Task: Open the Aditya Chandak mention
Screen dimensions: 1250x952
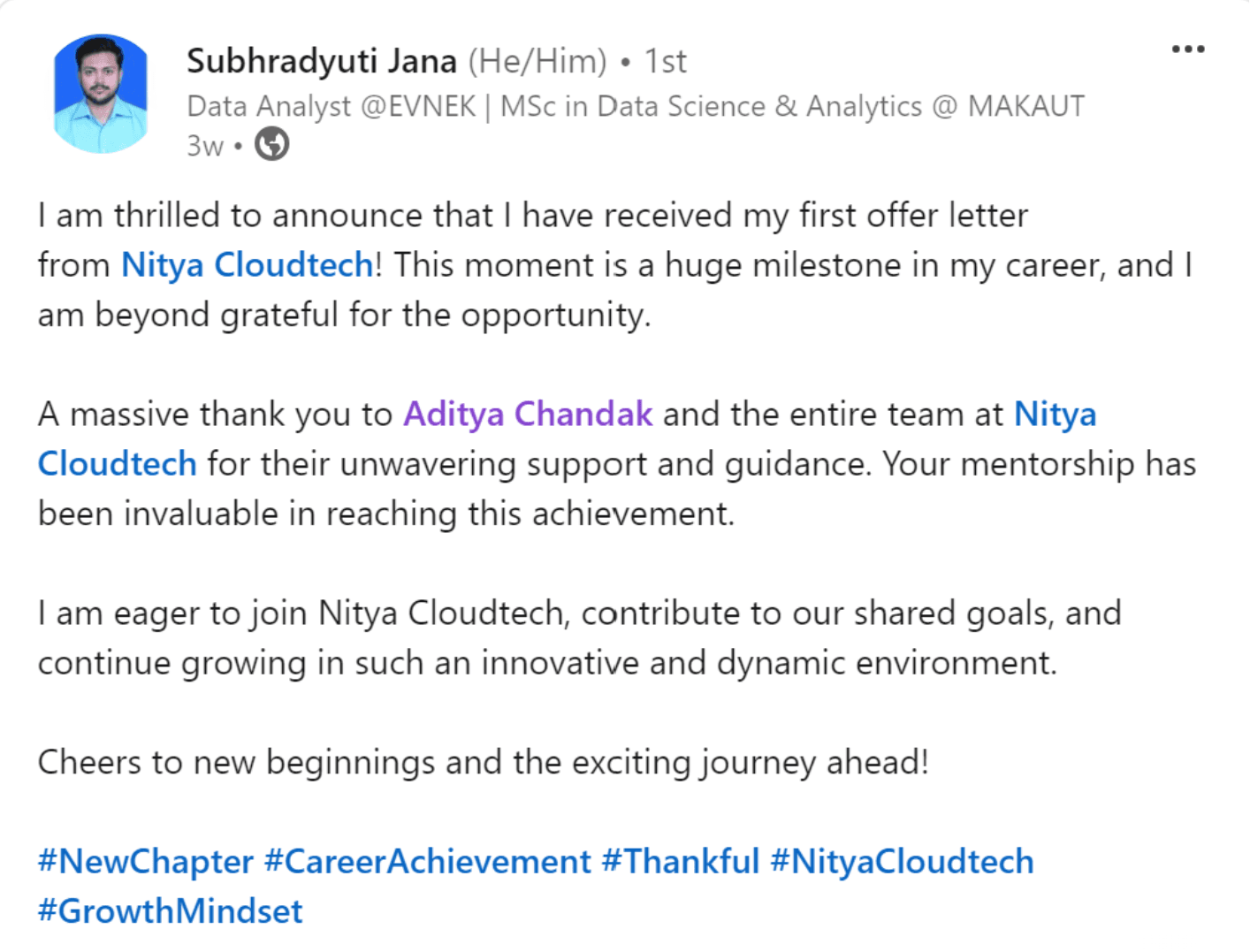Action: [x=528, y=414]
